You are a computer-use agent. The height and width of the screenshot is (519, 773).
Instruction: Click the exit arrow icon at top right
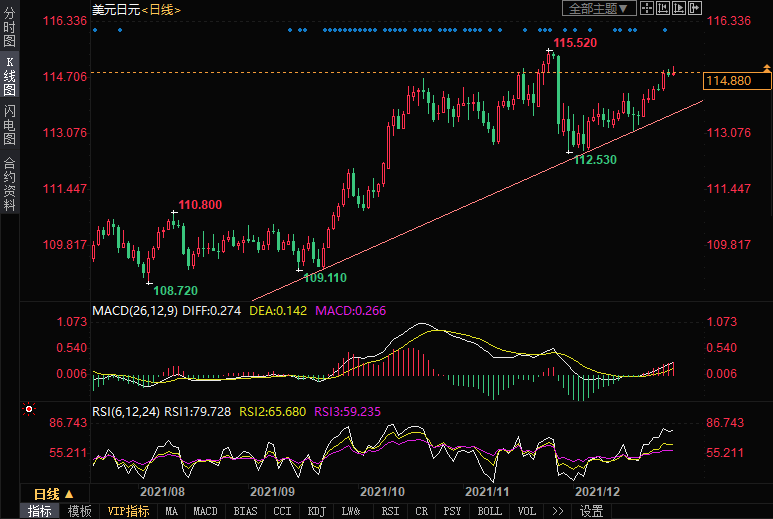(695, 8)
